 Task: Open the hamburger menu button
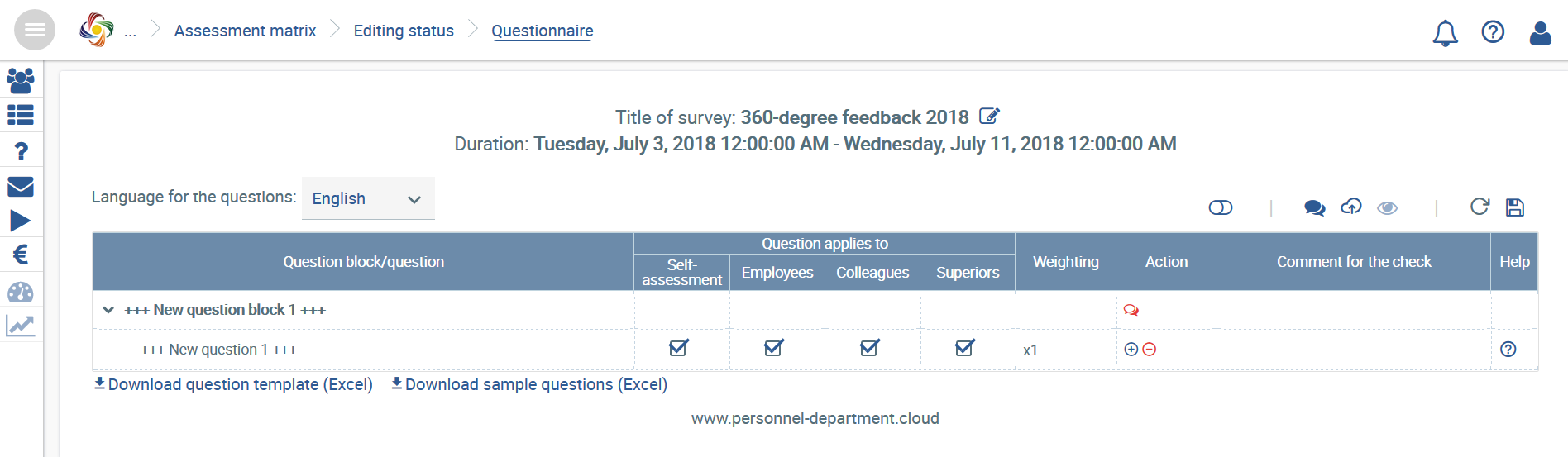35,31
